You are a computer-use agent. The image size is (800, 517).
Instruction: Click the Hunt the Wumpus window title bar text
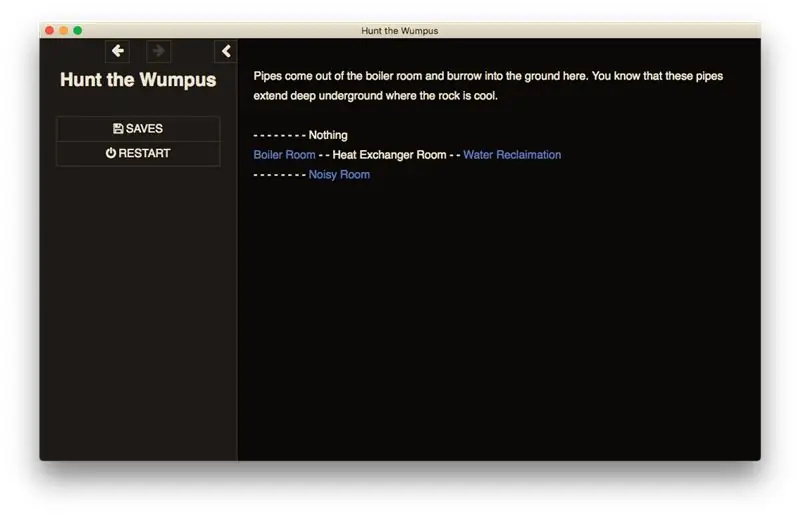tap(399, 31)
